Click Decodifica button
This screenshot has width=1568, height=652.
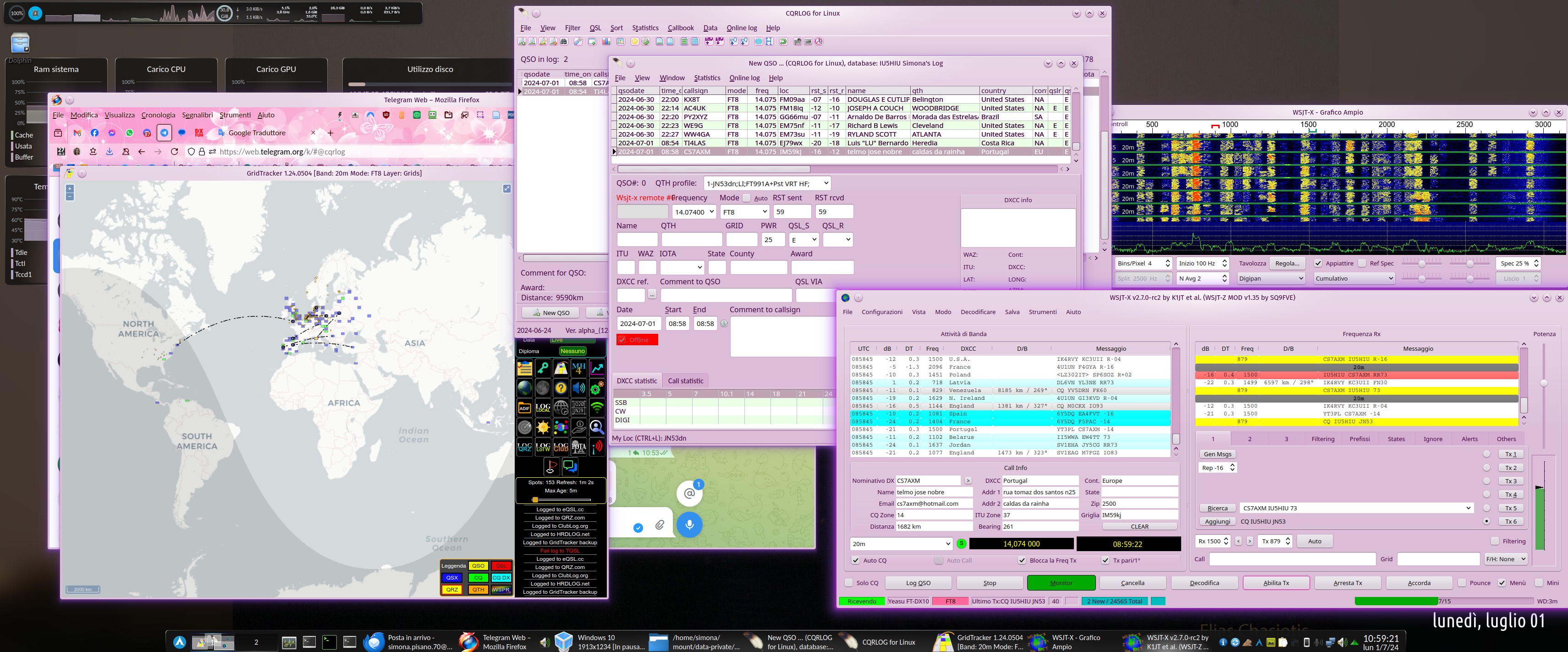(x=1204, y=583)
